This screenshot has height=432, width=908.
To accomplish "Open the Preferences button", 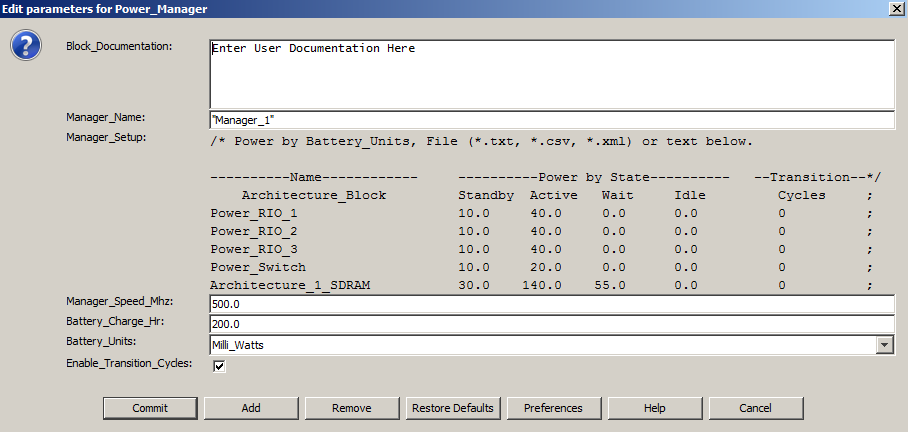I will click(554, 408).
